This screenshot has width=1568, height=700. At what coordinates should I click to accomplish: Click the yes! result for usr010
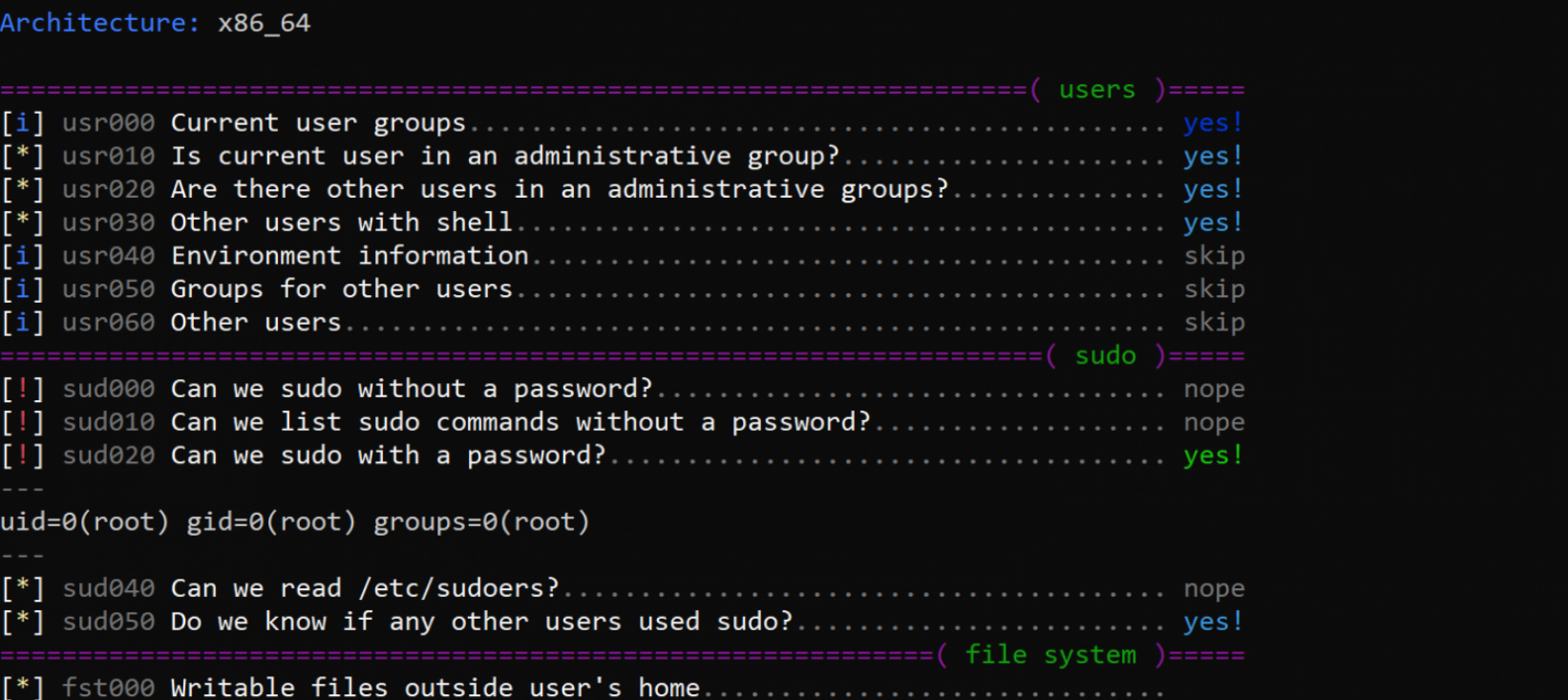click(x=1213, y=157)
